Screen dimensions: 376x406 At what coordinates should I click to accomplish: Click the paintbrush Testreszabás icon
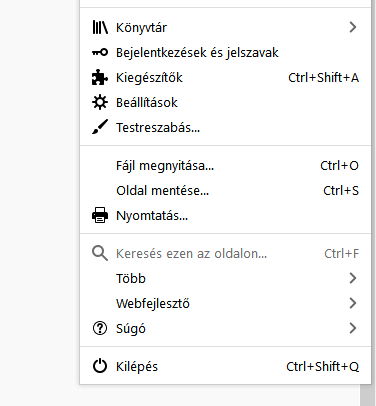(100, 127)
